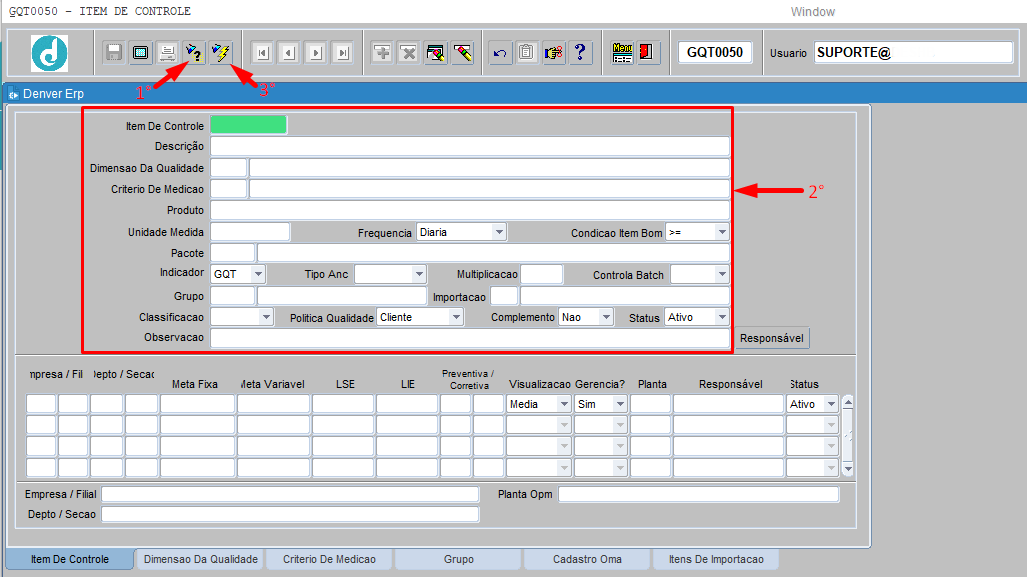This screenshot has width=1027, height=577.
Task: Click the Insert record plus icon
Action: click(382, 52)
